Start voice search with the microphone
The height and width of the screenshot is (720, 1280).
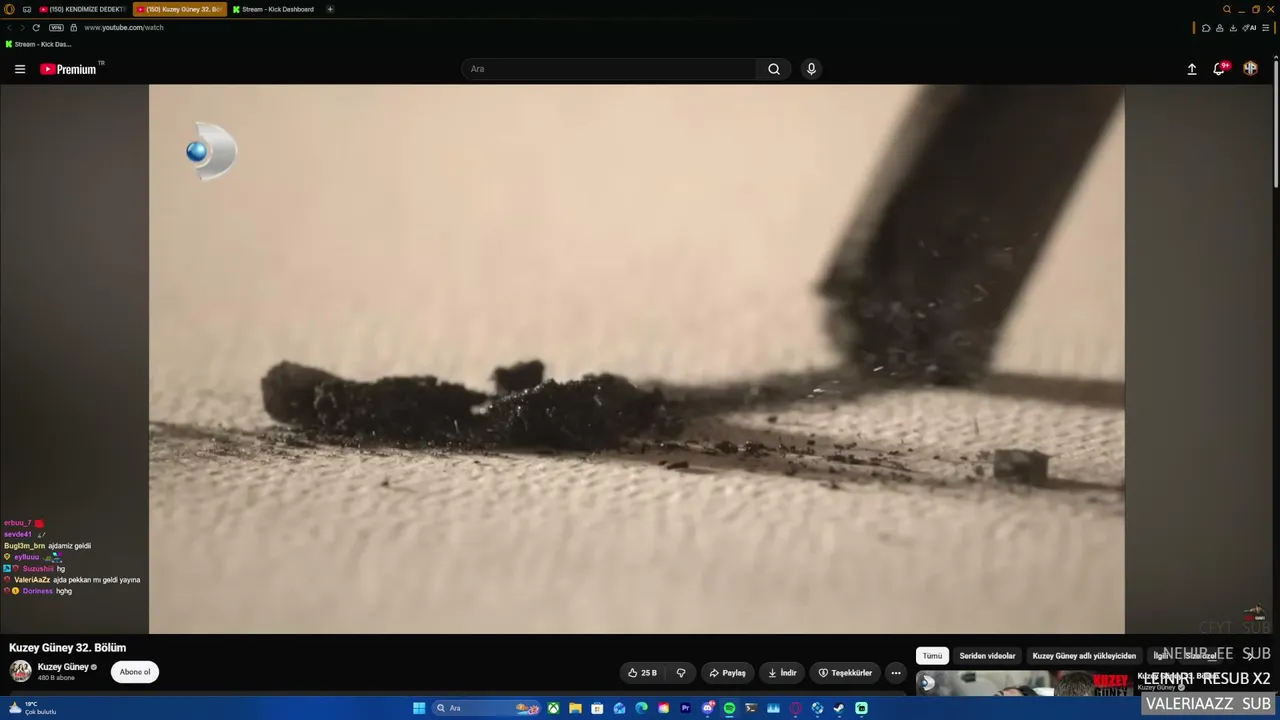811,69
